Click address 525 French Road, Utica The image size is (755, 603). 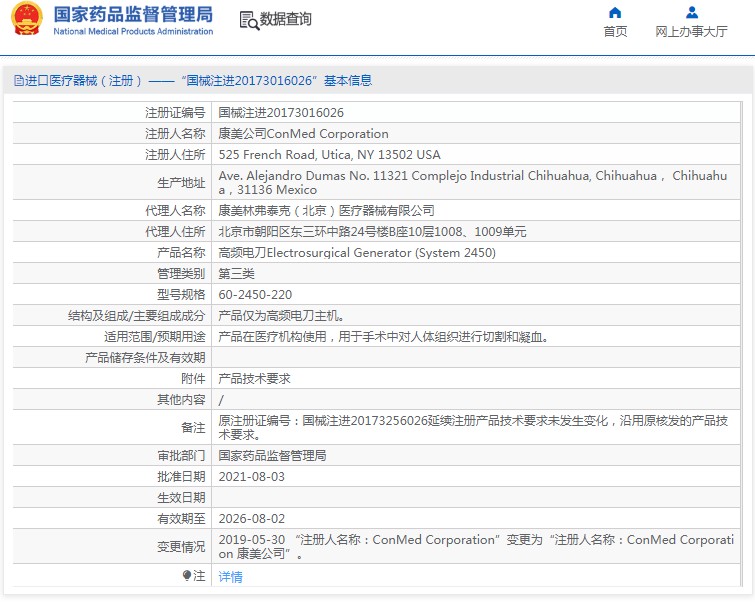329,155
